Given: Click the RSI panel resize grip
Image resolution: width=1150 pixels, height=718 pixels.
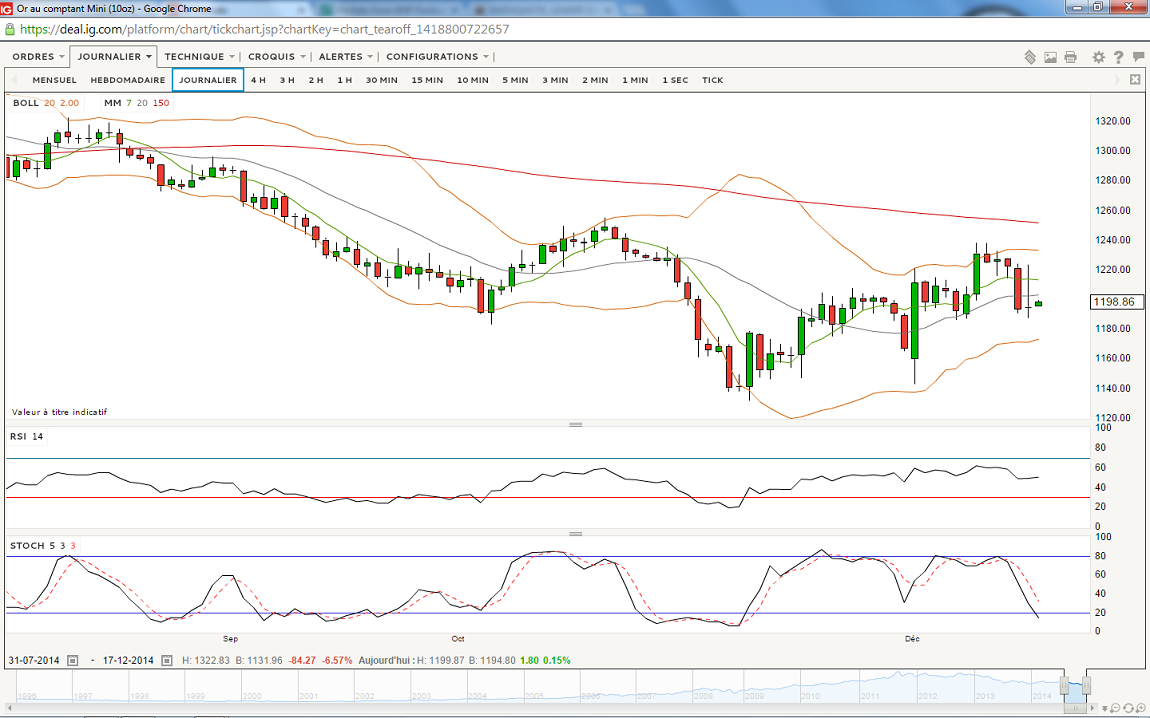Looking at the screenshot, I should point(576,425).
